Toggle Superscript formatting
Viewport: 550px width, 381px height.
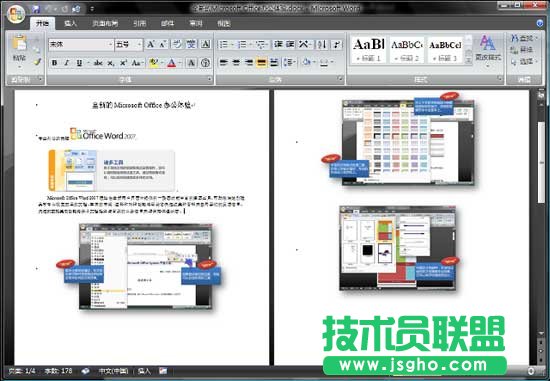tap(123, 63)
